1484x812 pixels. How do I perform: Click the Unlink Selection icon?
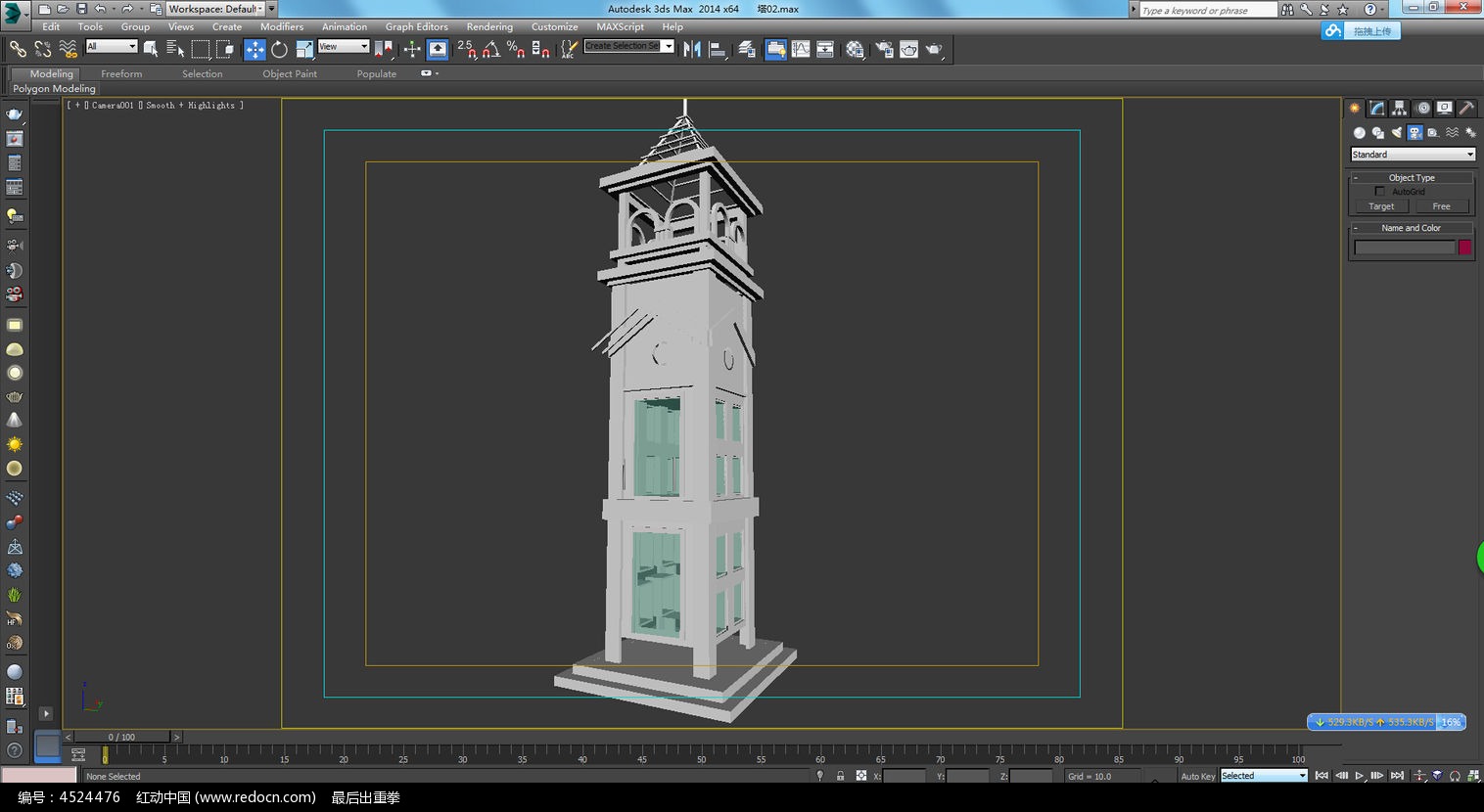pyautogui.click(x=42, y=49)
